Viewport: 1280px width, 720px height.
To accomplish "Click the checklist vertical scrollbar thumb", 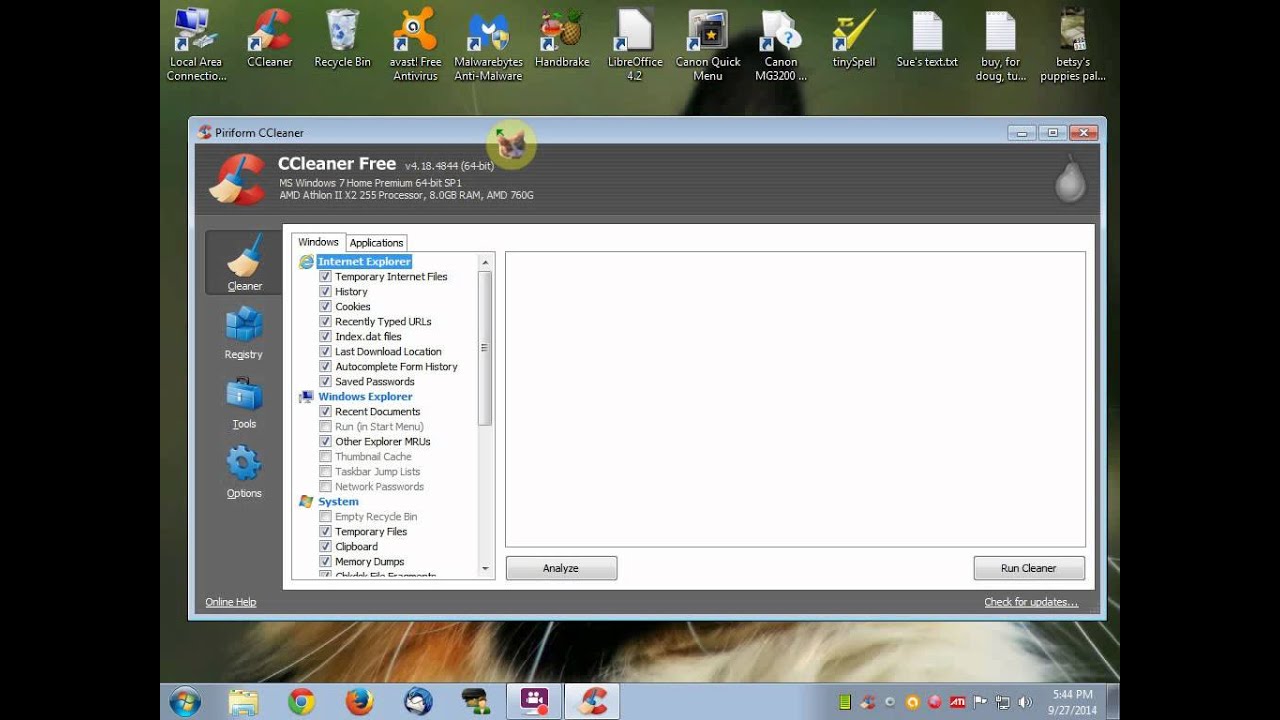I will [x=486, y=348].
